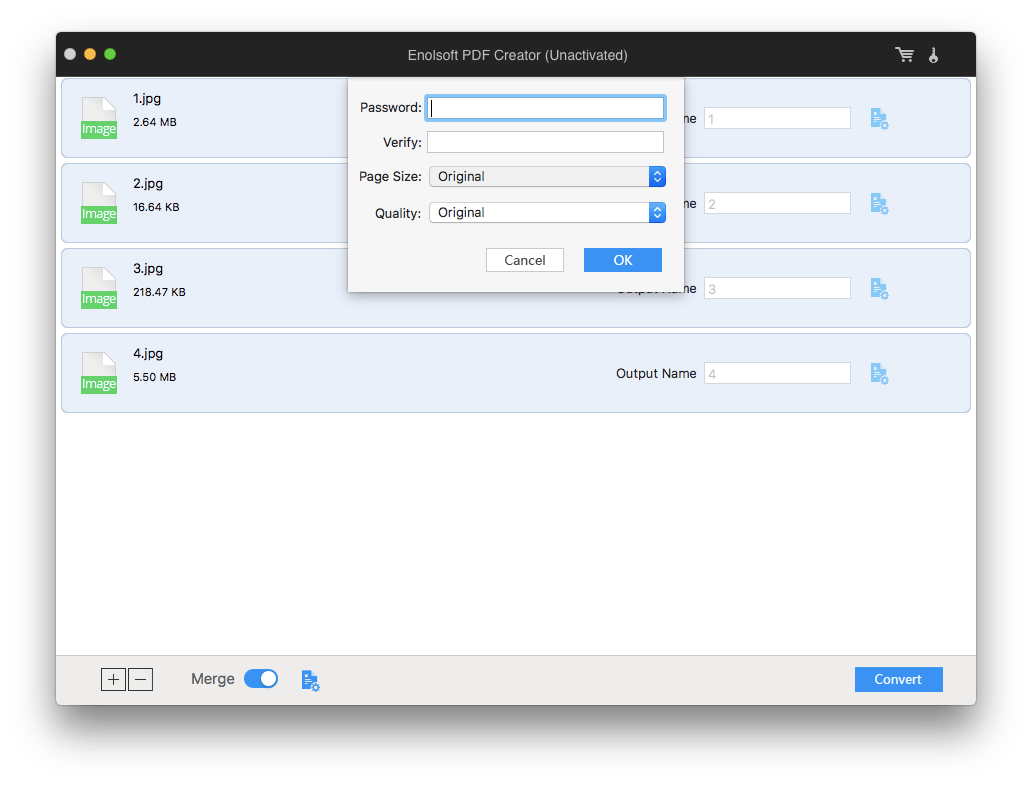Viewport: 1032px width, 785px height.
Task: Open merge settings icon beside Merge toggle
Action: [311, 680]
